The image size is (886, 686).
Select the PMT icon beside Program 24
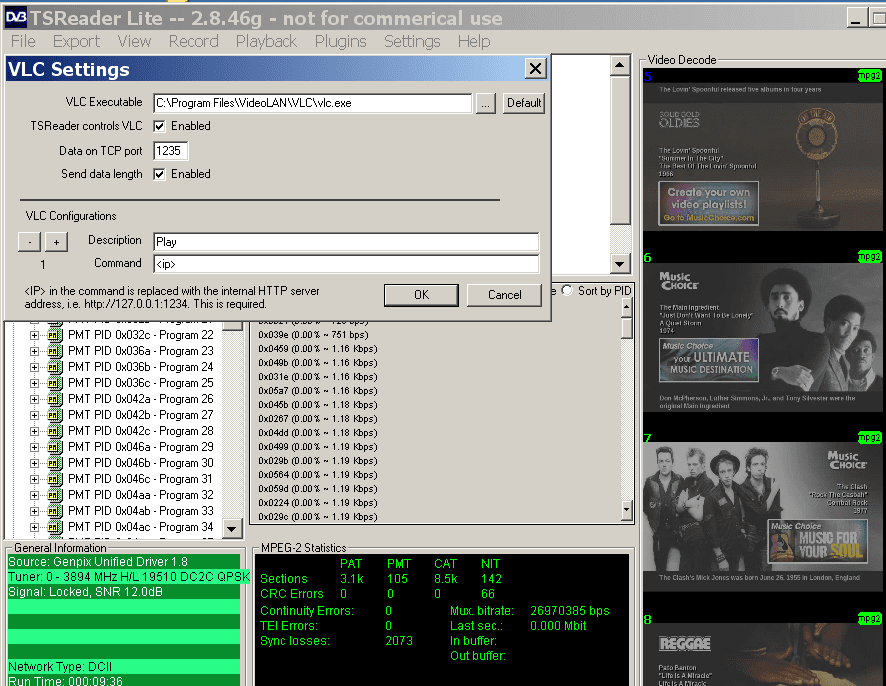54,367
